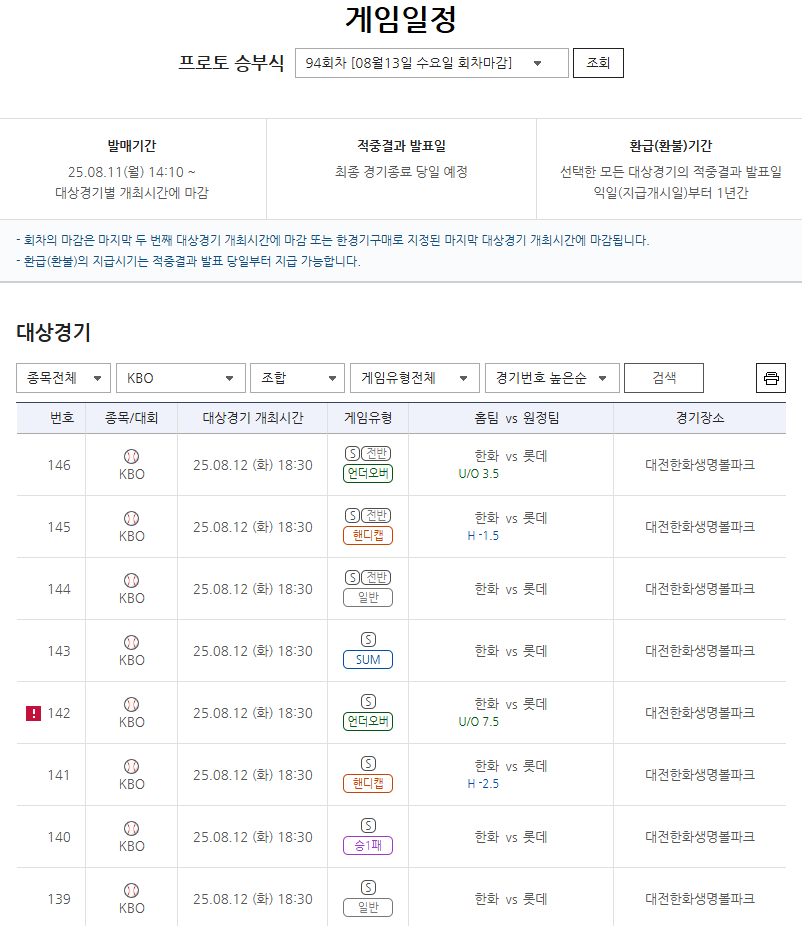Image resolution: width=802 pixels, height=926 pixels.
Task: Open the 조합 combination dropdown
Action: [x=296, y=378]
